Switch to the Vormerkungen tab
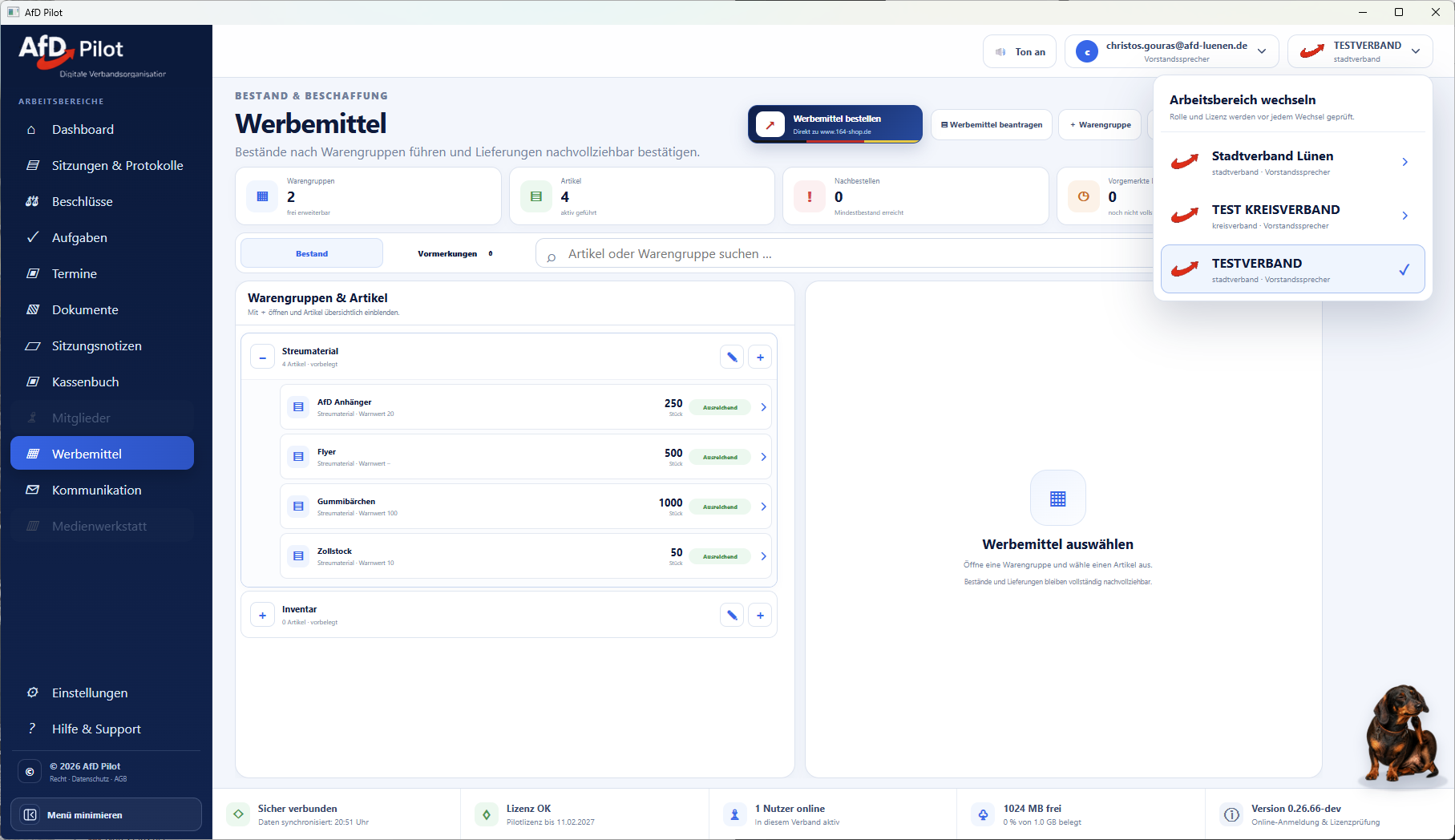Screen dimensions: 1455x840 coord(455,253)
